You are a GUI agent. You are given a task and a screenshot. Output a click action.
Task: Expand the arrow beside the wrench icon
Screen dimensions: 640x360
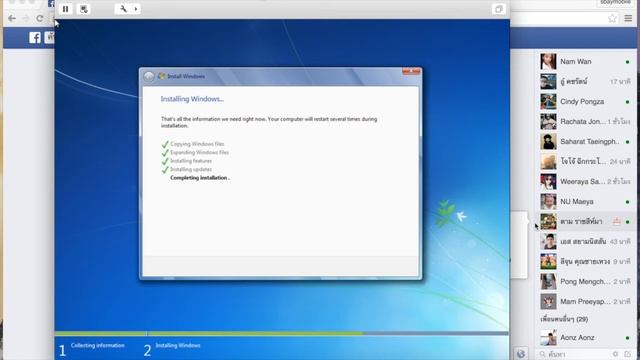[136, 9]
